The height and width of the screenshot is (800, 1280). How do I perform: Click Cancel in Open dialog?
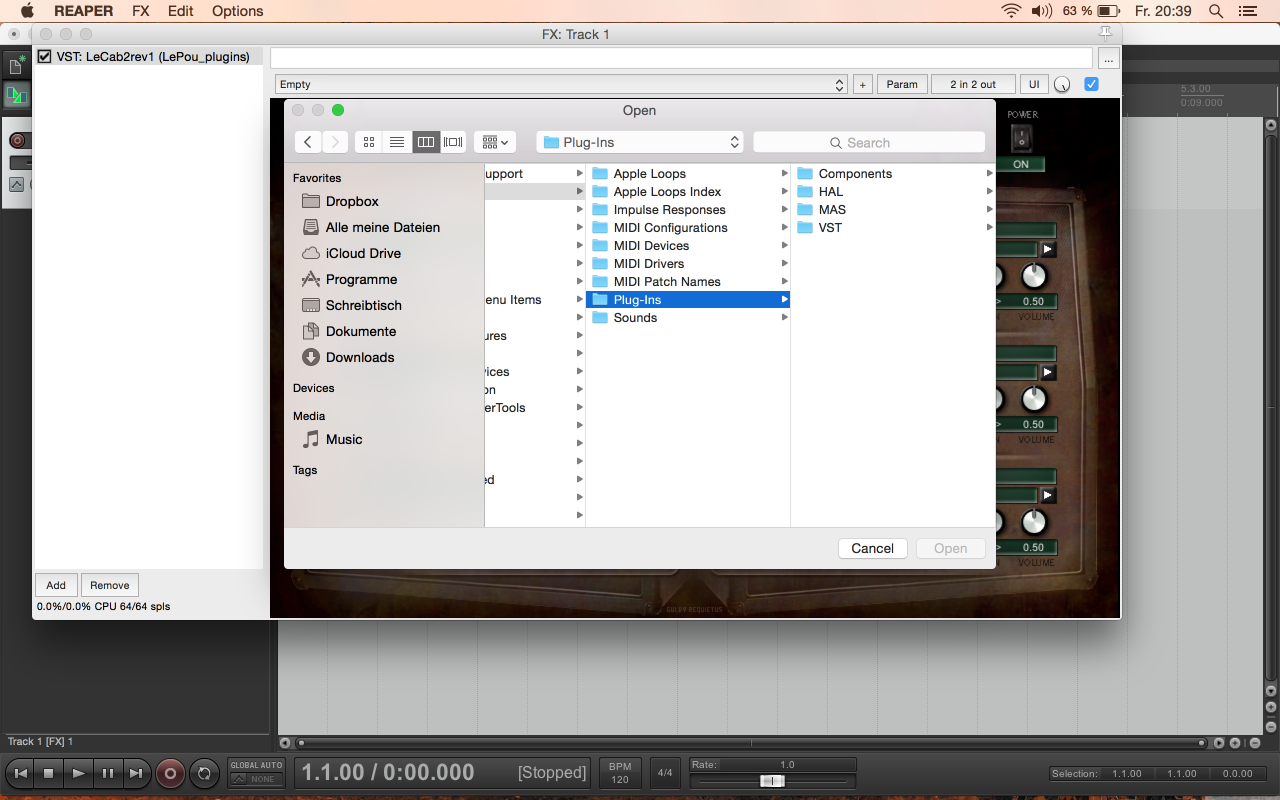click(x=872, y=548)
